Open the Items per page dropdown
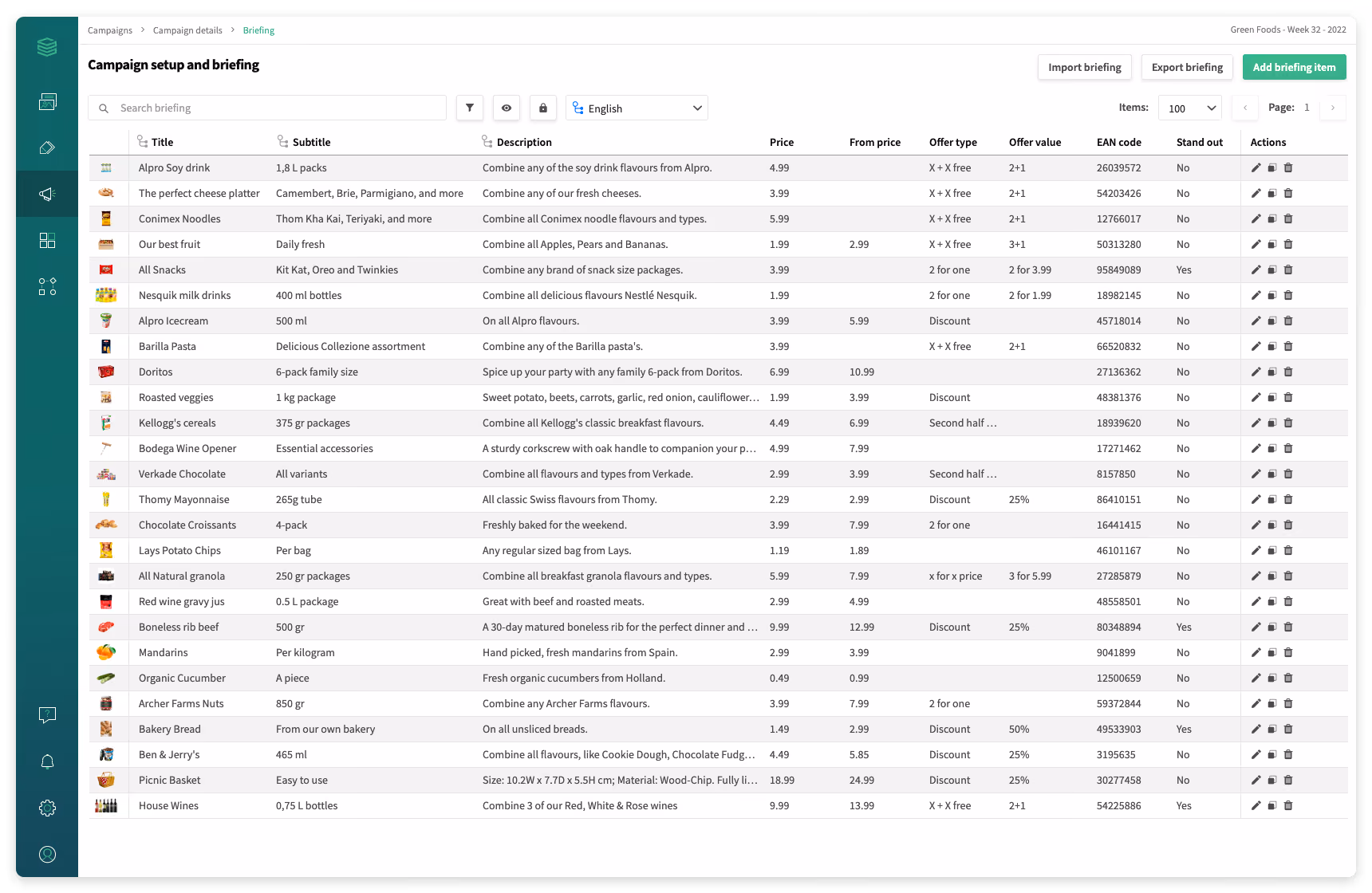1372x893 pixels. (x=1190, y=108)
